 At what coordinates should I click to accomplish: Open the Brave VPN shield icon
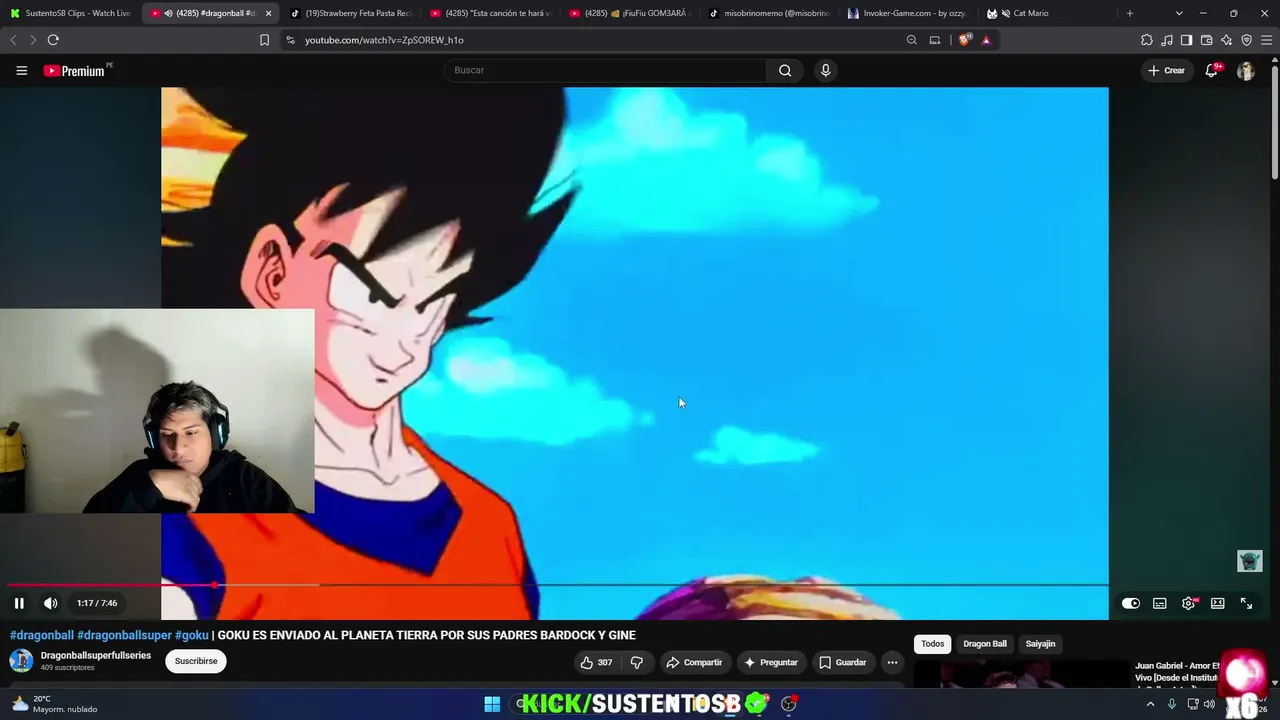[1247, 40]
